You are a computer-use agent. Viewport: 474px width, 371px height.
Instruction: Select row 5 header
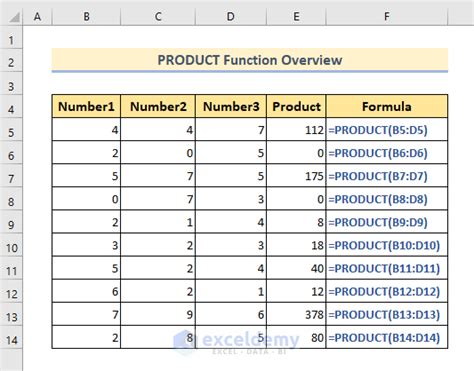(11, 133)
